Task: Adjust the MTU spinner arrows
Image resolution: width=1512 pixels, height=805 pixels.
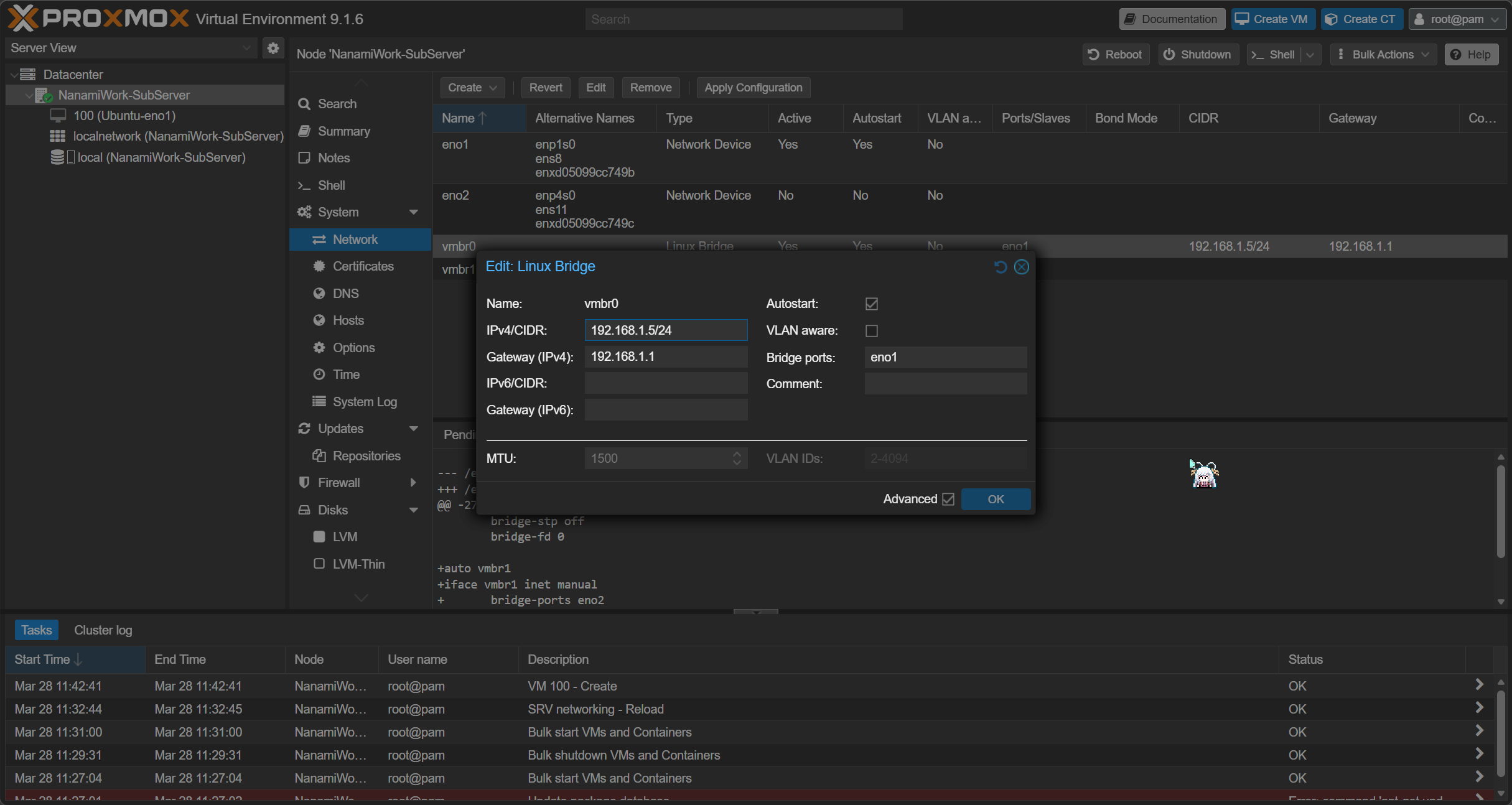Action: coord(737,458)
